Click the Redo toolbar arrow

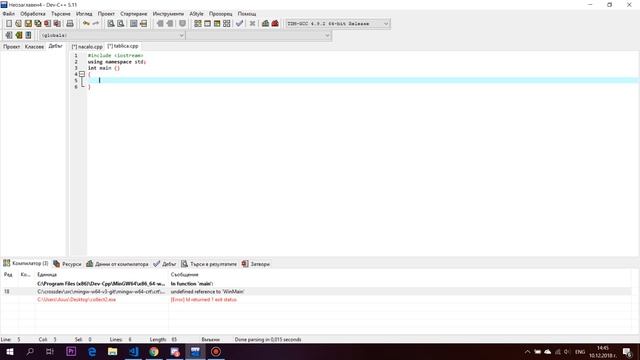[96, 24]
